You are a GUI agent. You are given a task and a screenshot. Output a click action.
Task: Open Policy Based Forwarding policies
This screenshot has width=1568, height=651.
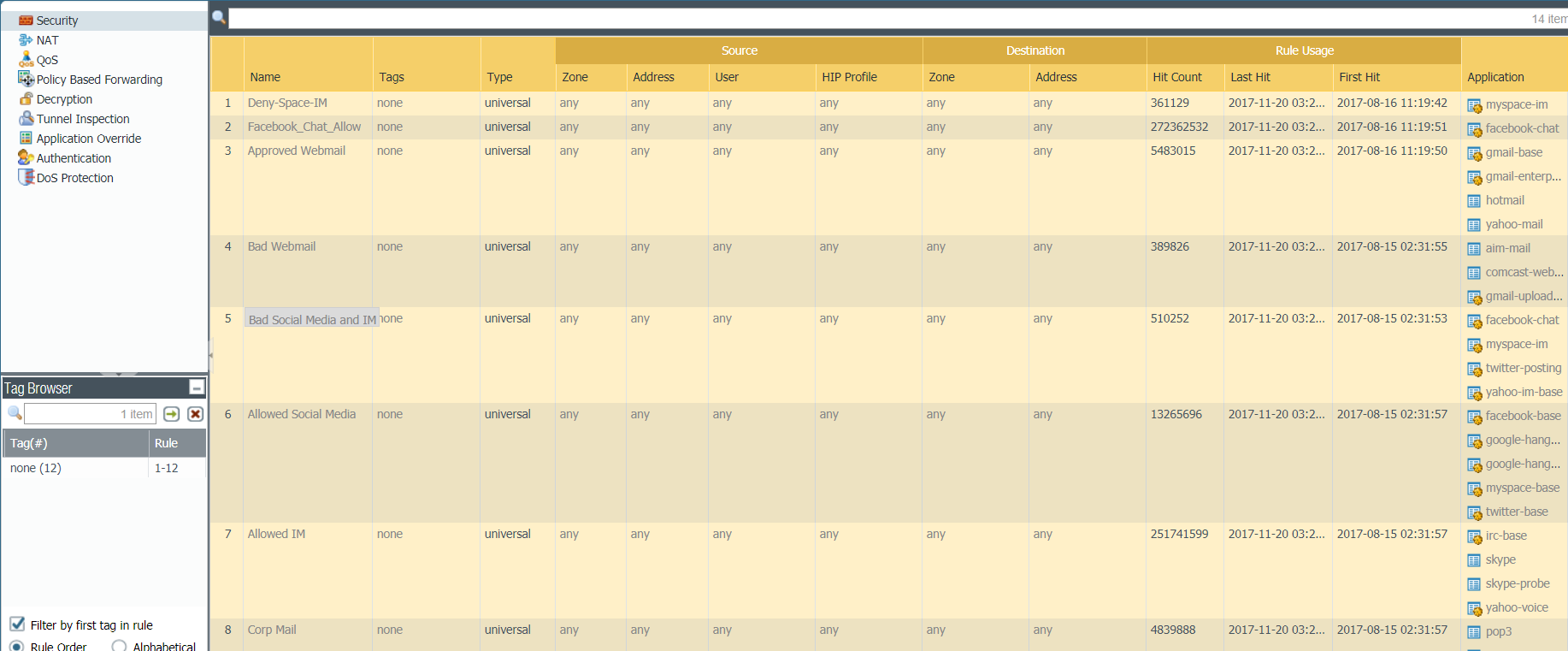pyautogui.click(x=99, y=80)
